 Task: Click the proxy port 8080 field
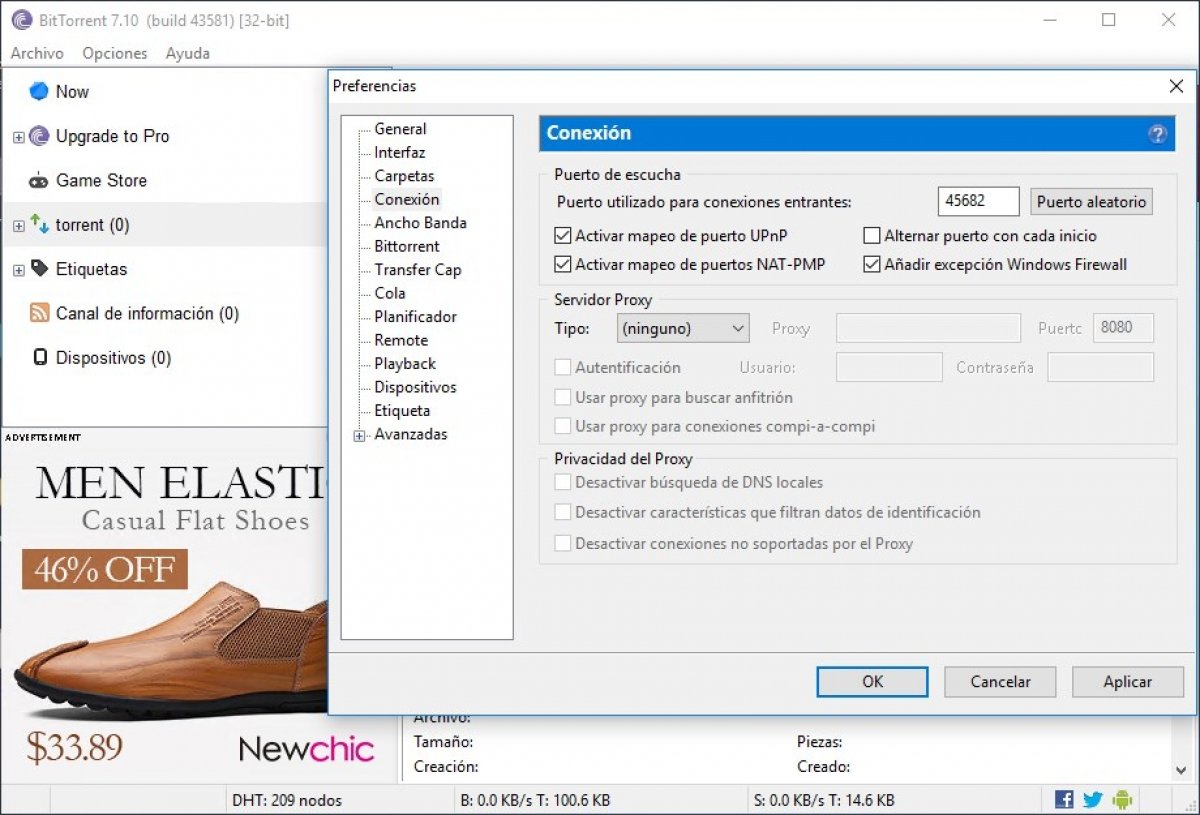point(1123,328)
